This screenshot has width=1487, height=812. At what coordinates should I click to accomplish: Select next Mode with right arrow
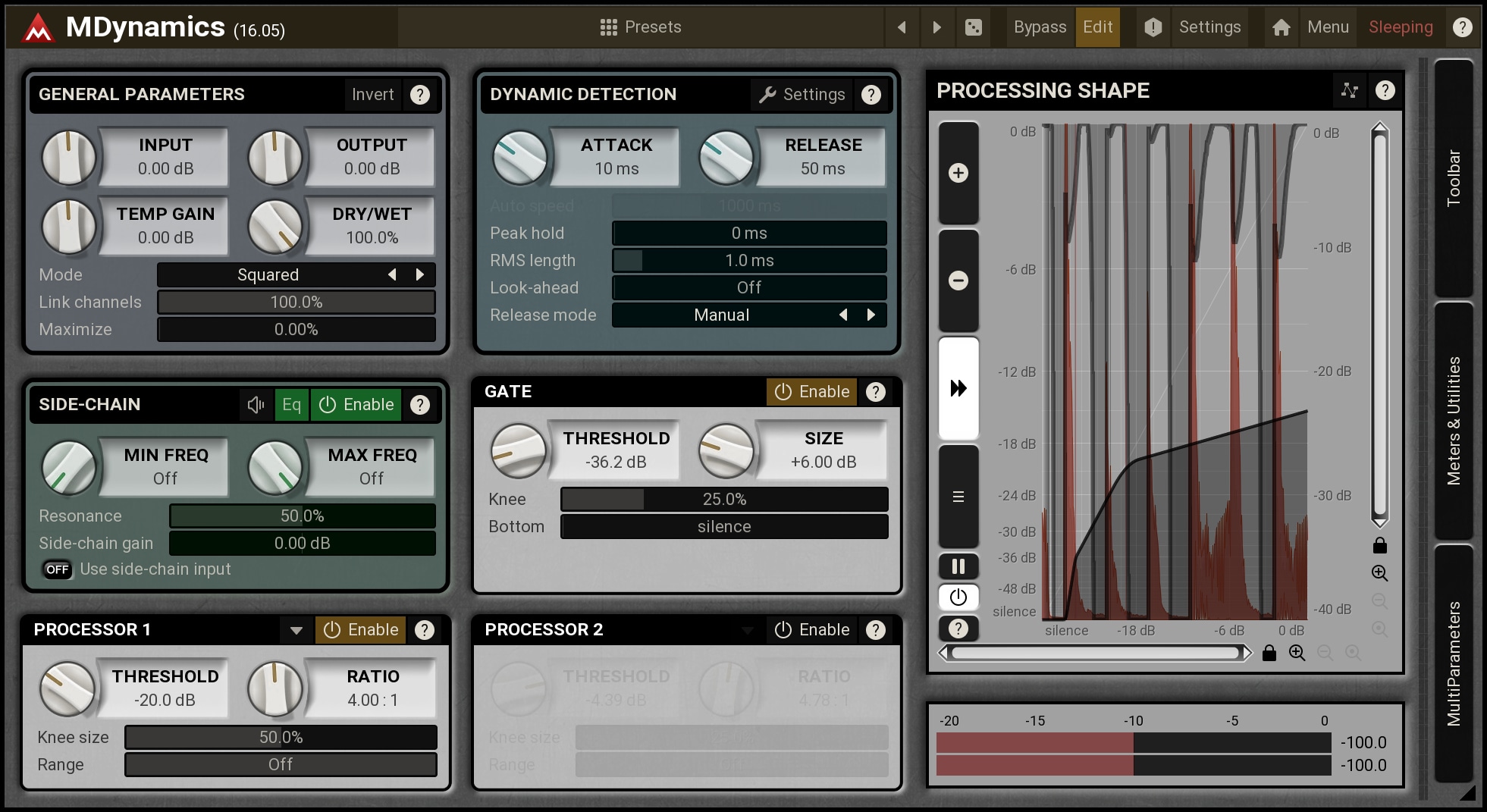pos(420,274)
